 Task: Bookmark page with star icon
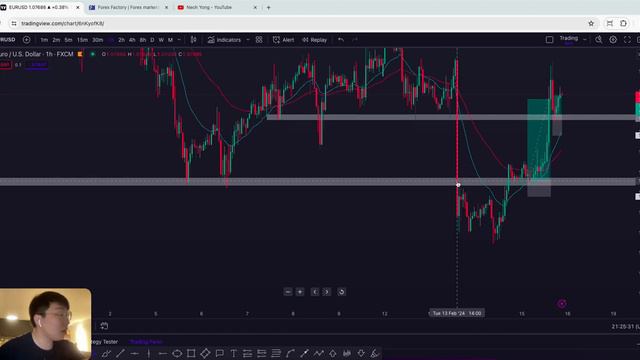[591, 23]
